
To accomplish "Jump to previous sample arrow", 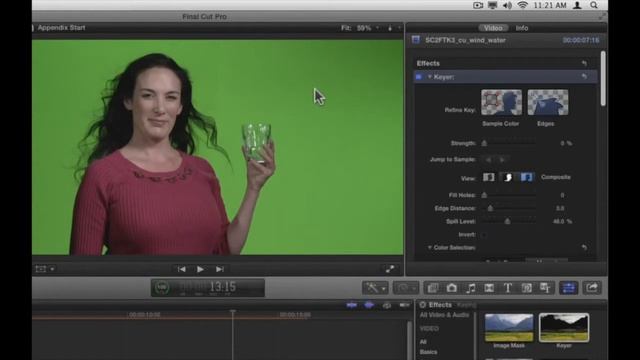I will click(489, 160).
